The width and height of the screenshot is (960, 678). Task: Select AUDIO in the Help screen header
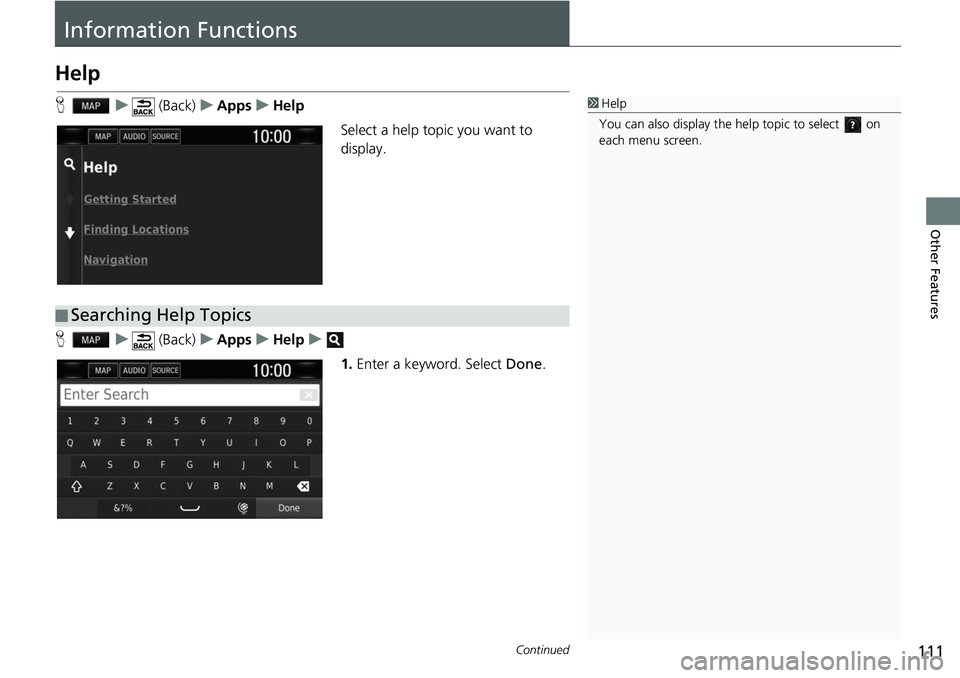click(x=134, y=136)
